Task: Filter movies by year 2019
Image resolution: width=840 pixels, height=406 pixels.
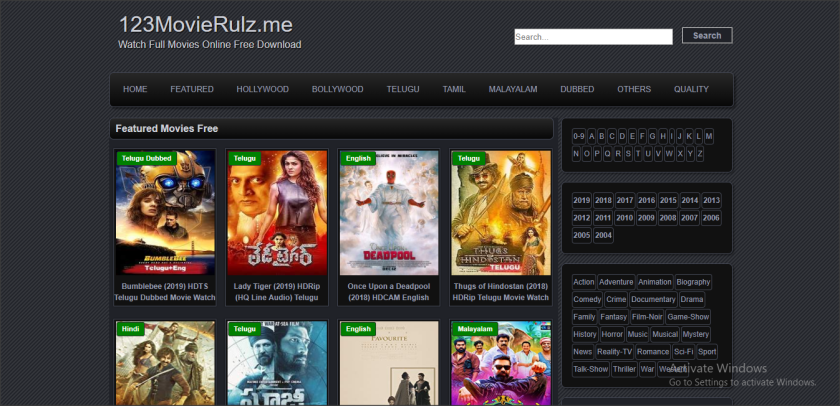Action: pos(581,200)
